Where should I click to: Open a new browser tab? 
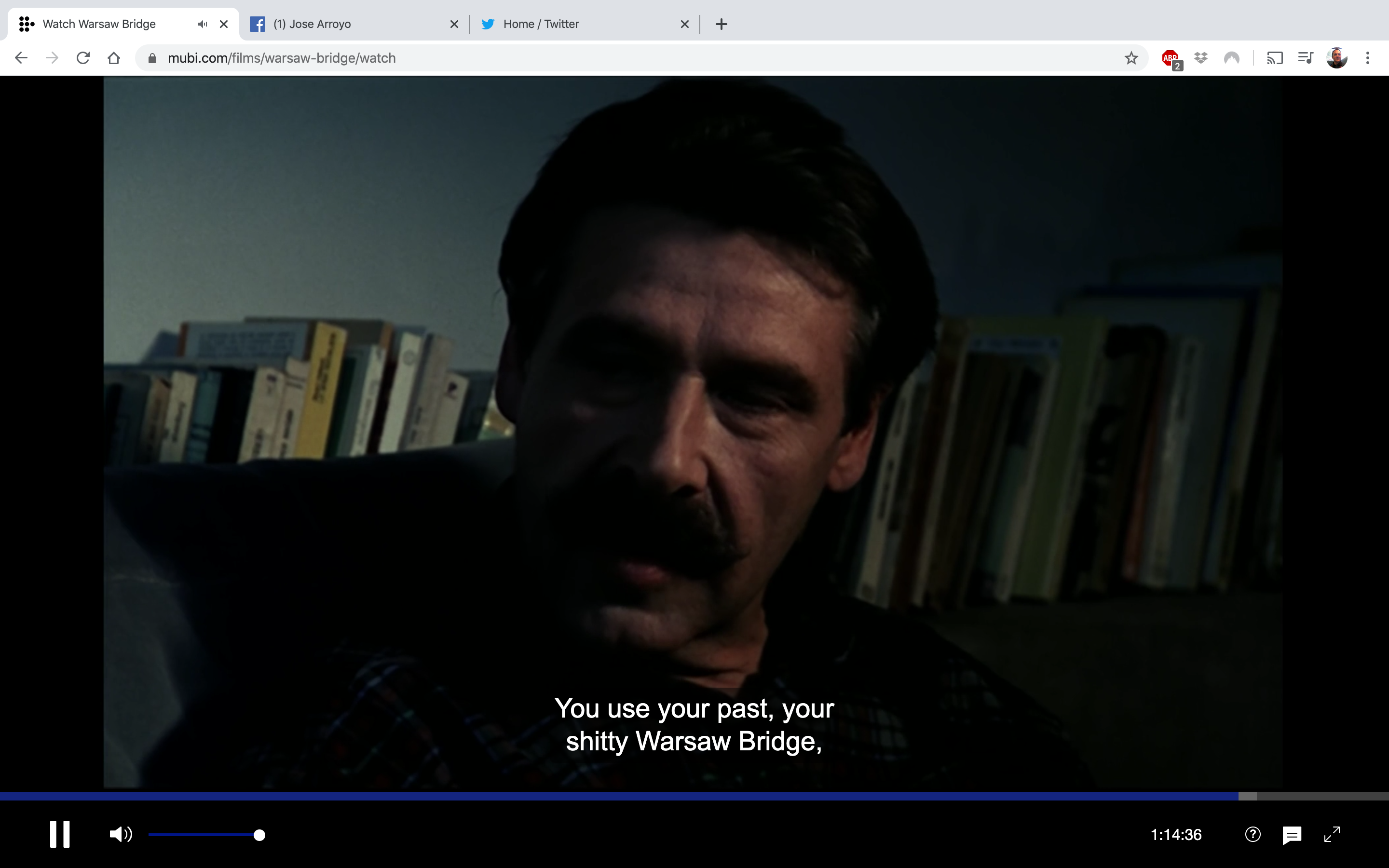pyautogui.click(x=722, y=24)
